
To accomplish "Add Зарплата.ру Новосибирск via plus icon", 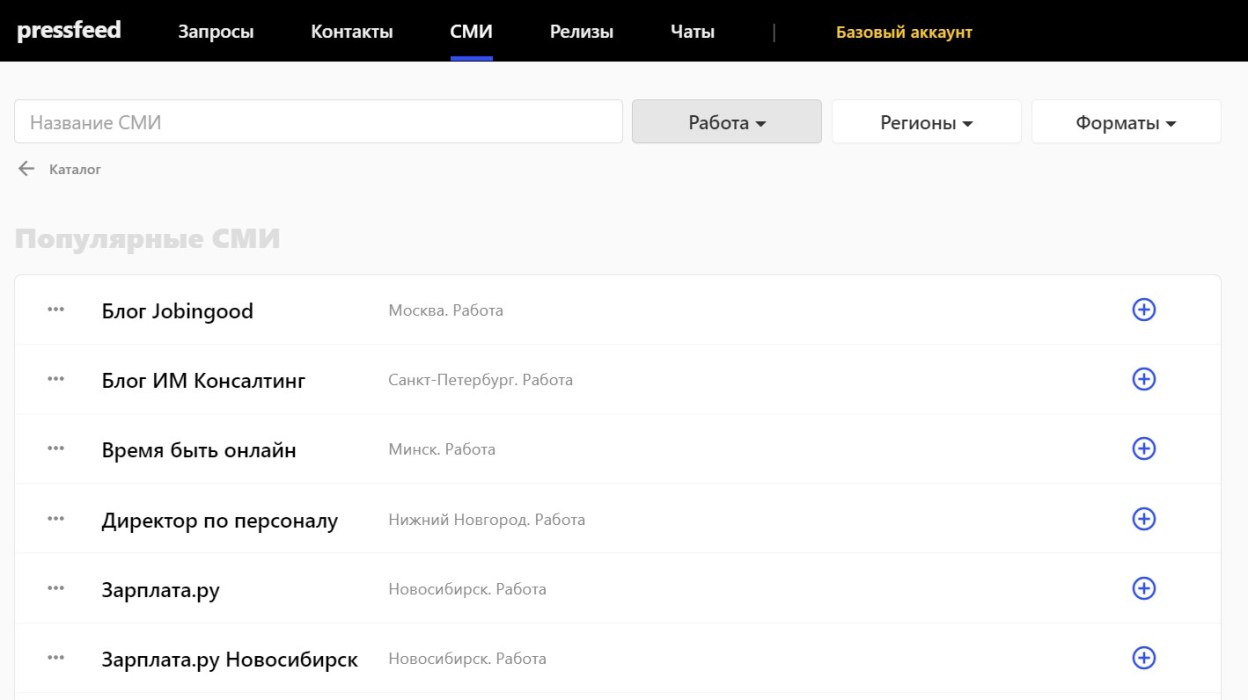I will pyautogui.click(x=1143, y=658).
